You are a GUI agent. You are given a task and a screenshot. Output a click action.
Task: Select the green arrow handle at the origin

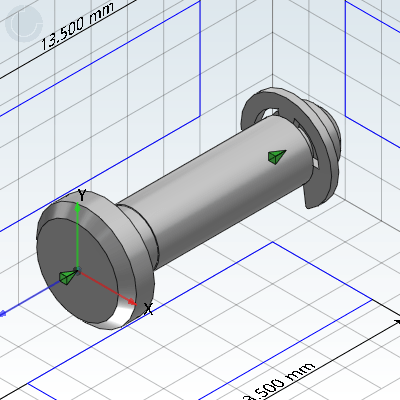[68, 277]
